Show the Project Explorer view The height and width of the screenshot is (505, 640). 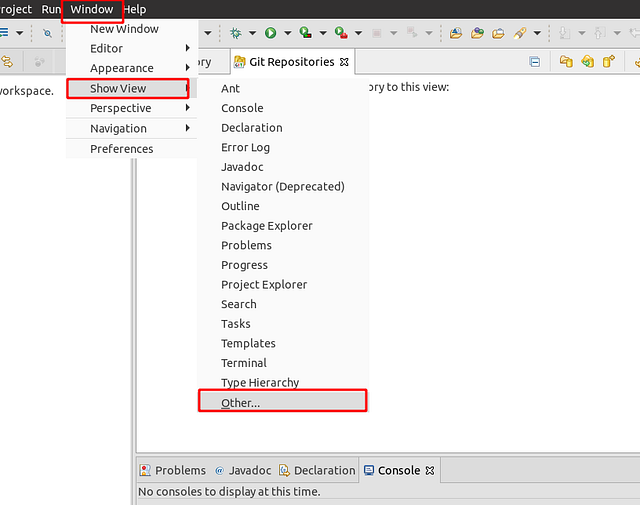coord(283,285)
